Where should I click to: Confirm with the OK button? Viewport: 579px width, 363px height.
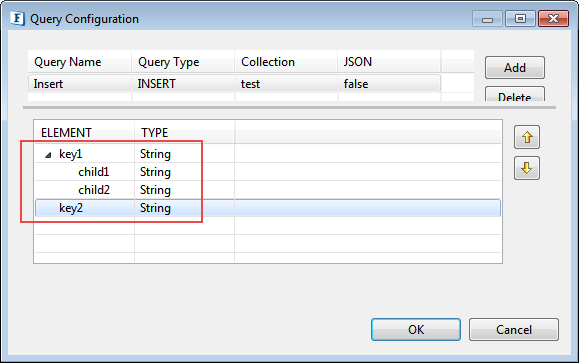pos(416,329)
